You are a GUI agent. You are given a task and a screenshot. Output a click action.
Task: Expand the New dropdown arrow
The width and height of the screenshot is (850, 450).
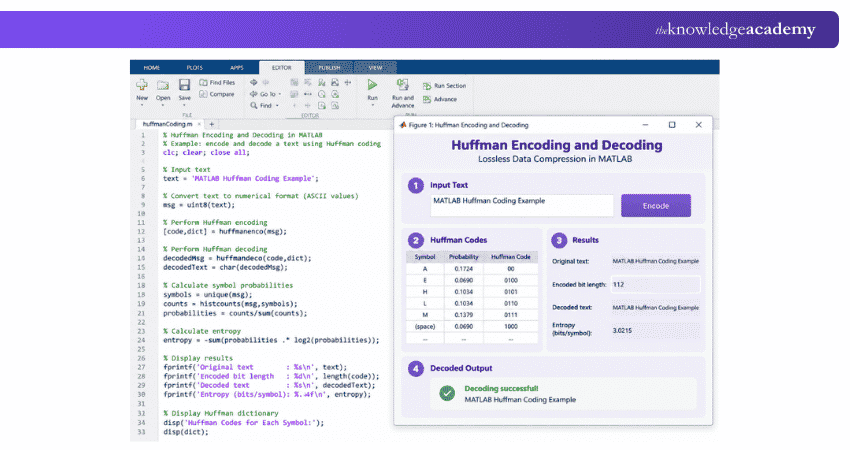[x=142, y=105]
